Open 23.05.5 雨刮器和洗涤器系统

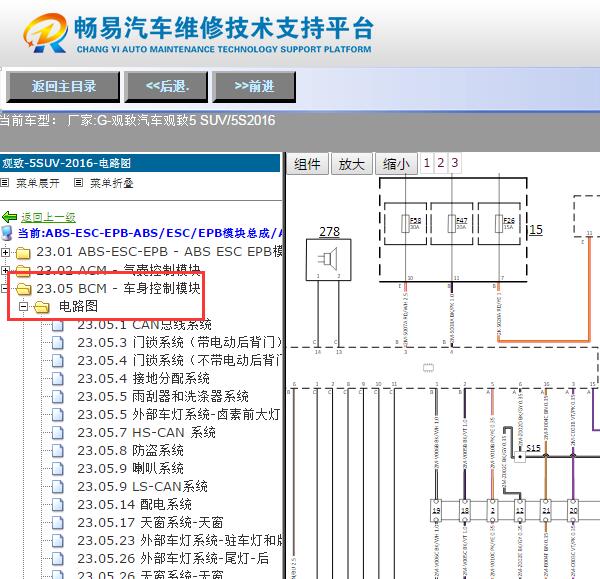point(163,396)
